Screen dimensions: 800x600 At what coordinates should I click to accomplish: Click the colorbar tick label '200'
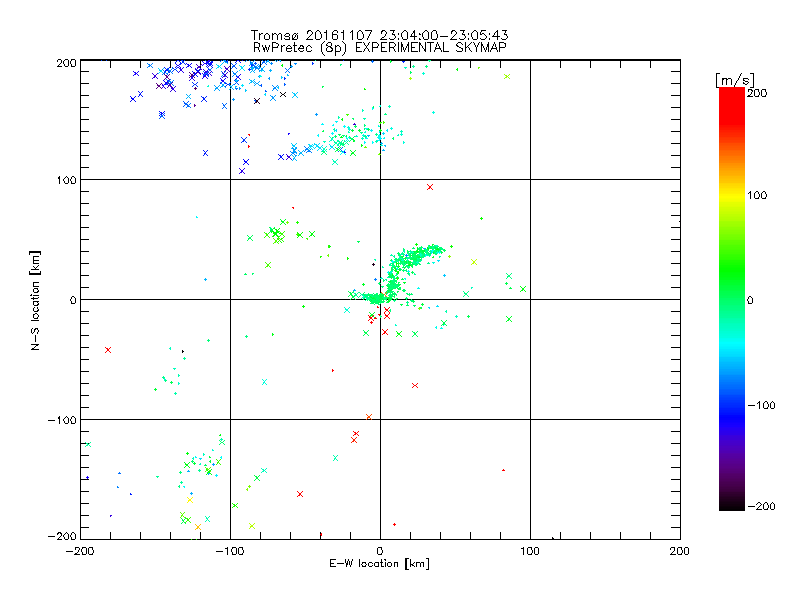tap(757, 93)
